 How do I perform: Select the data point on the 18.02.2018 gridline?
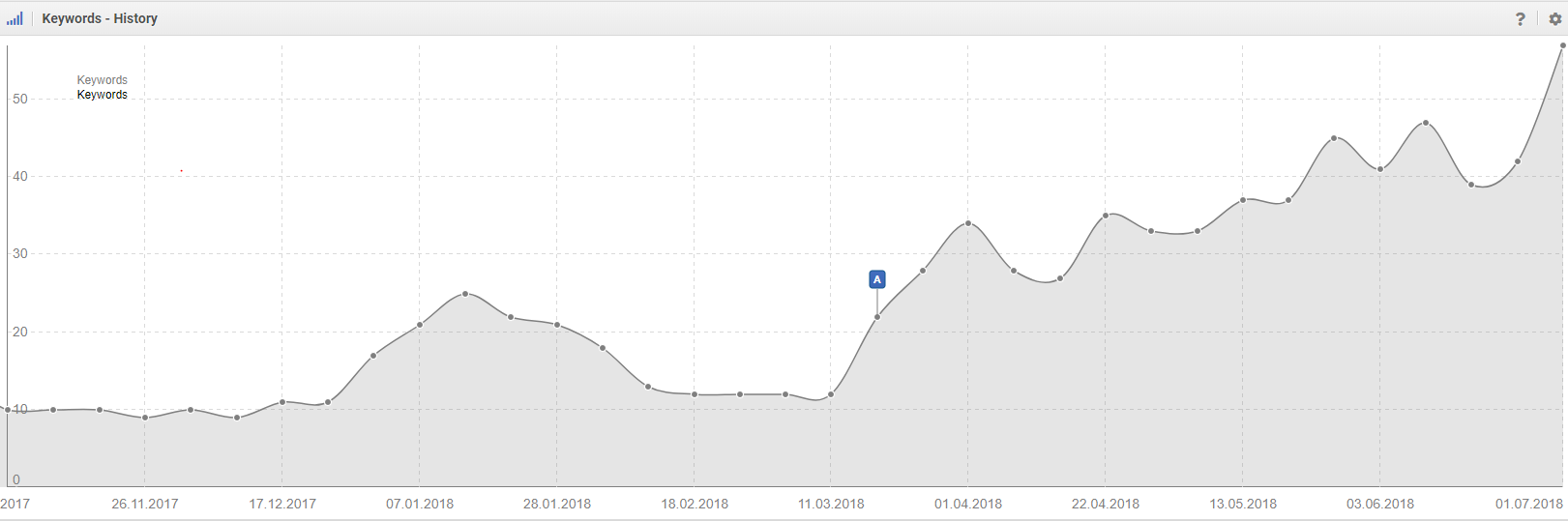pos(695,394)
